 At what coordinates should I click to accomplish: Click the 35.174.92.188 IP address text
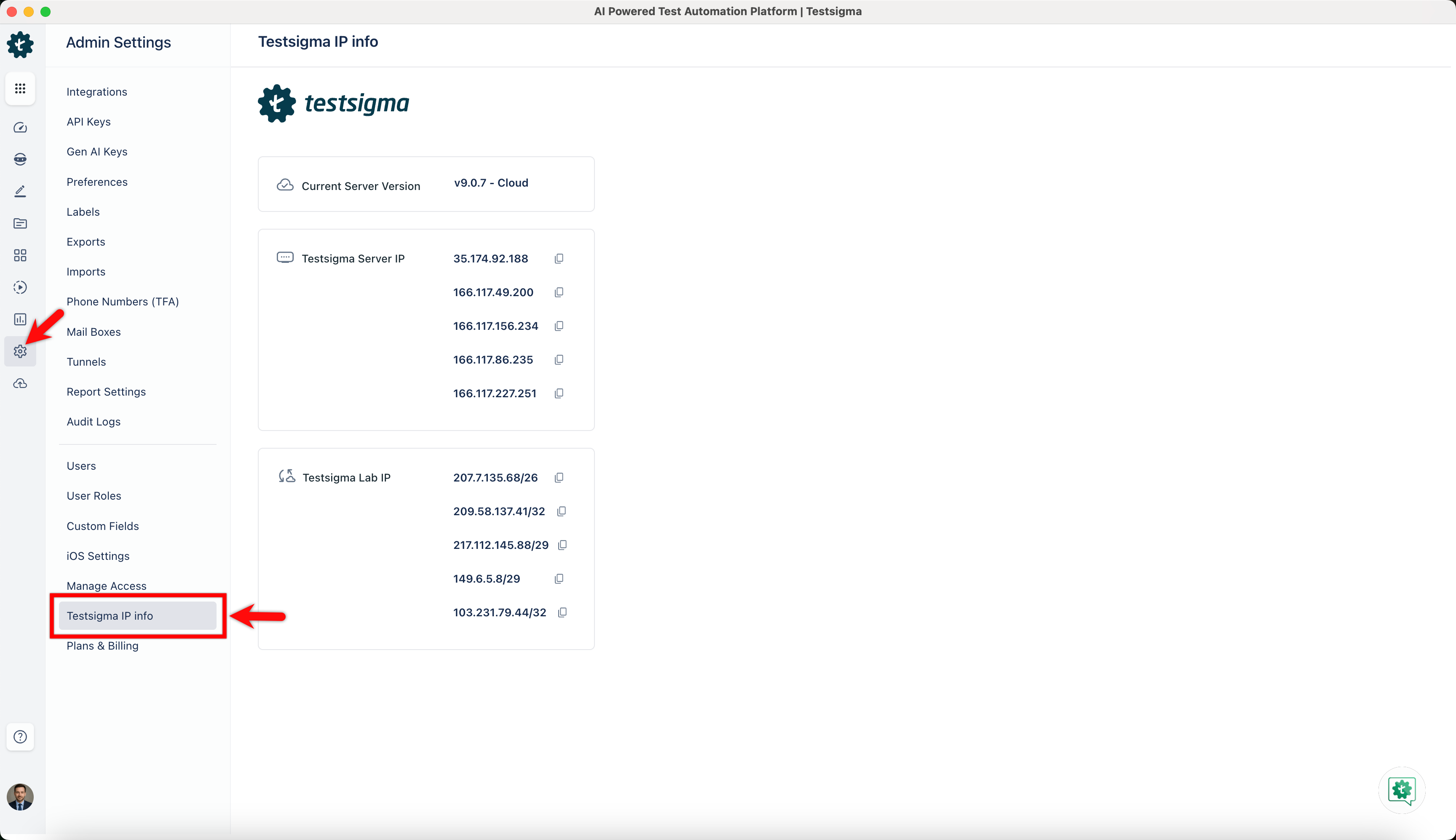[490, 259]
